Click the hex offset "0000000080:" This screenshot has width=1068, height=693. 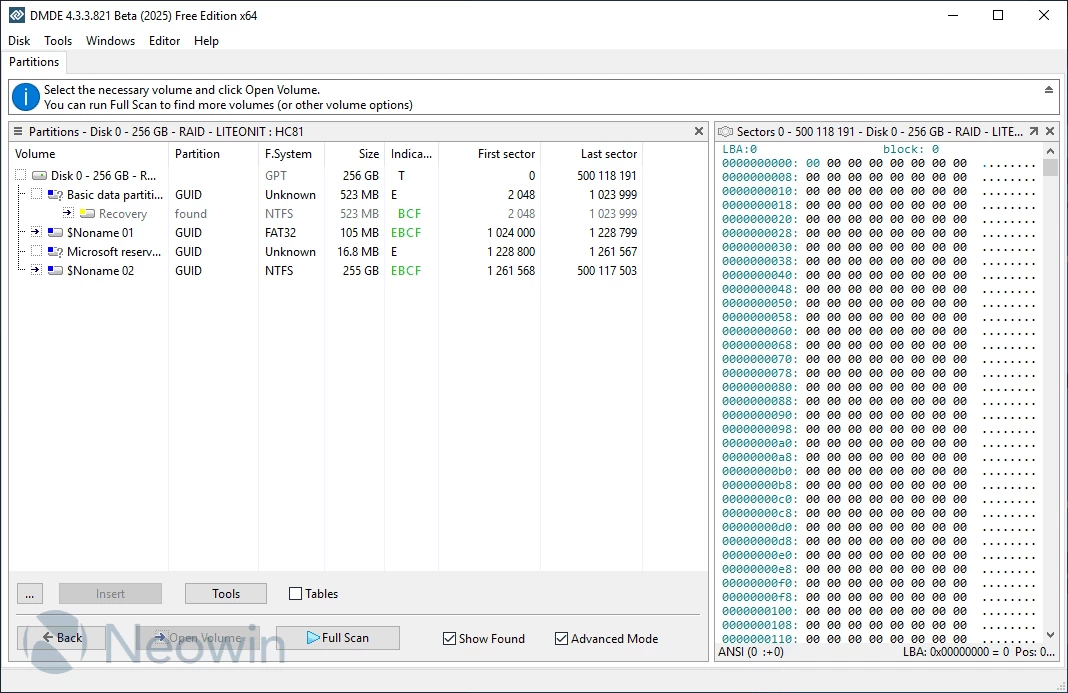pos(759,387)
